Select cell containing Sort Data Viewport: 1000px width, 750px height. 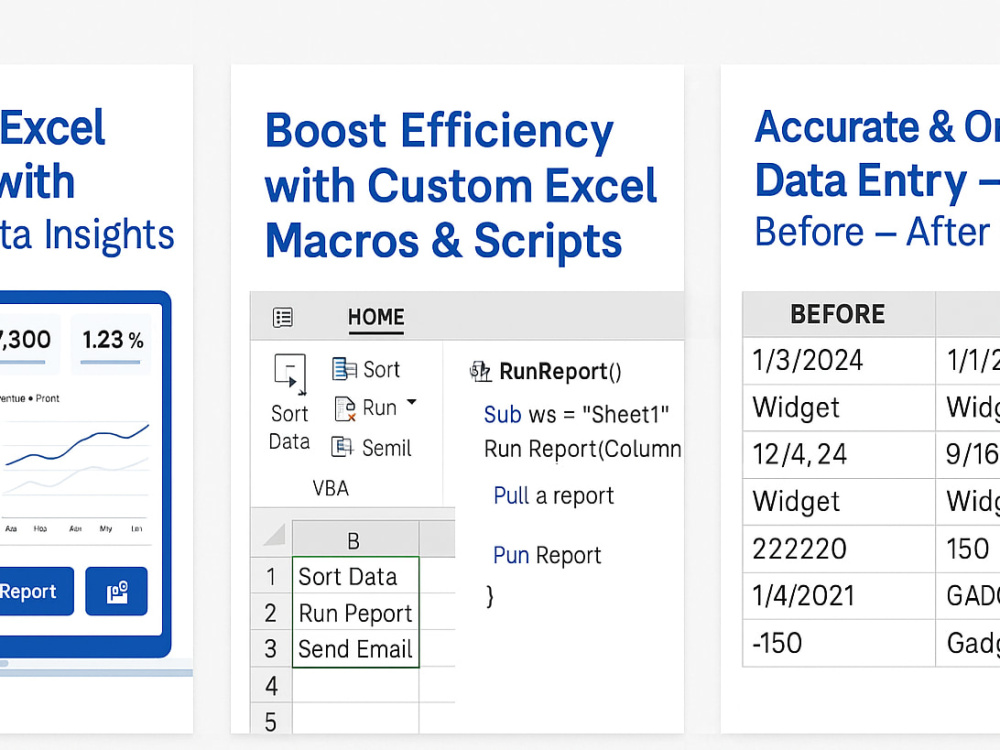coord(355,576)
